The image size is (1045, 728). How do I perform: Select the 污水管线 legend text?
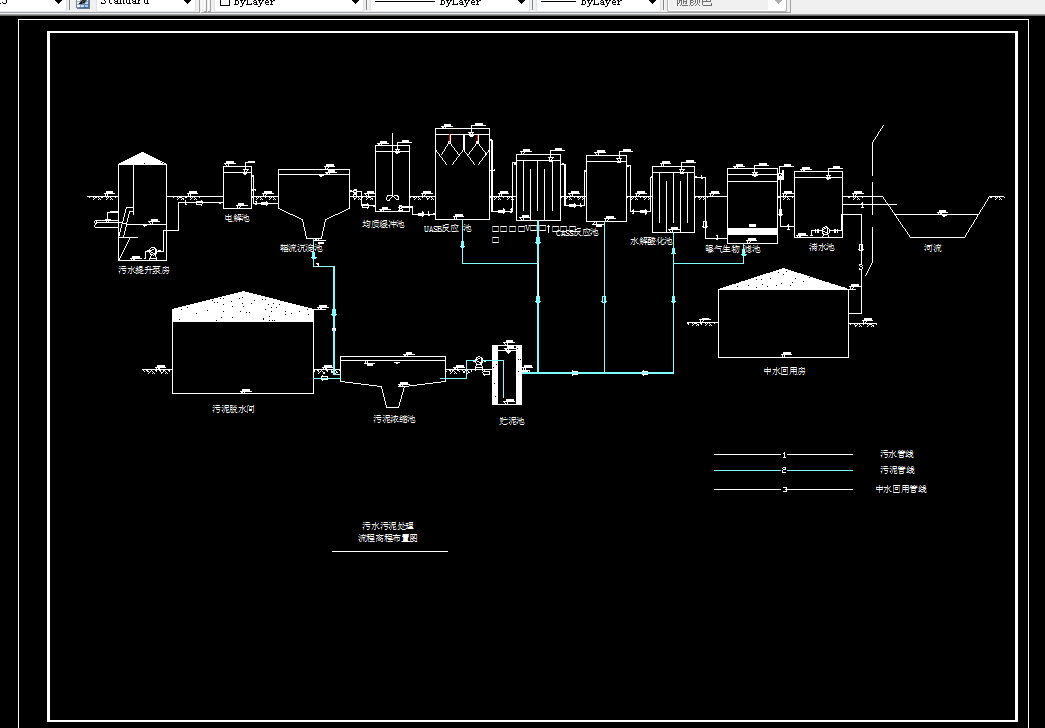coord(896,454)
